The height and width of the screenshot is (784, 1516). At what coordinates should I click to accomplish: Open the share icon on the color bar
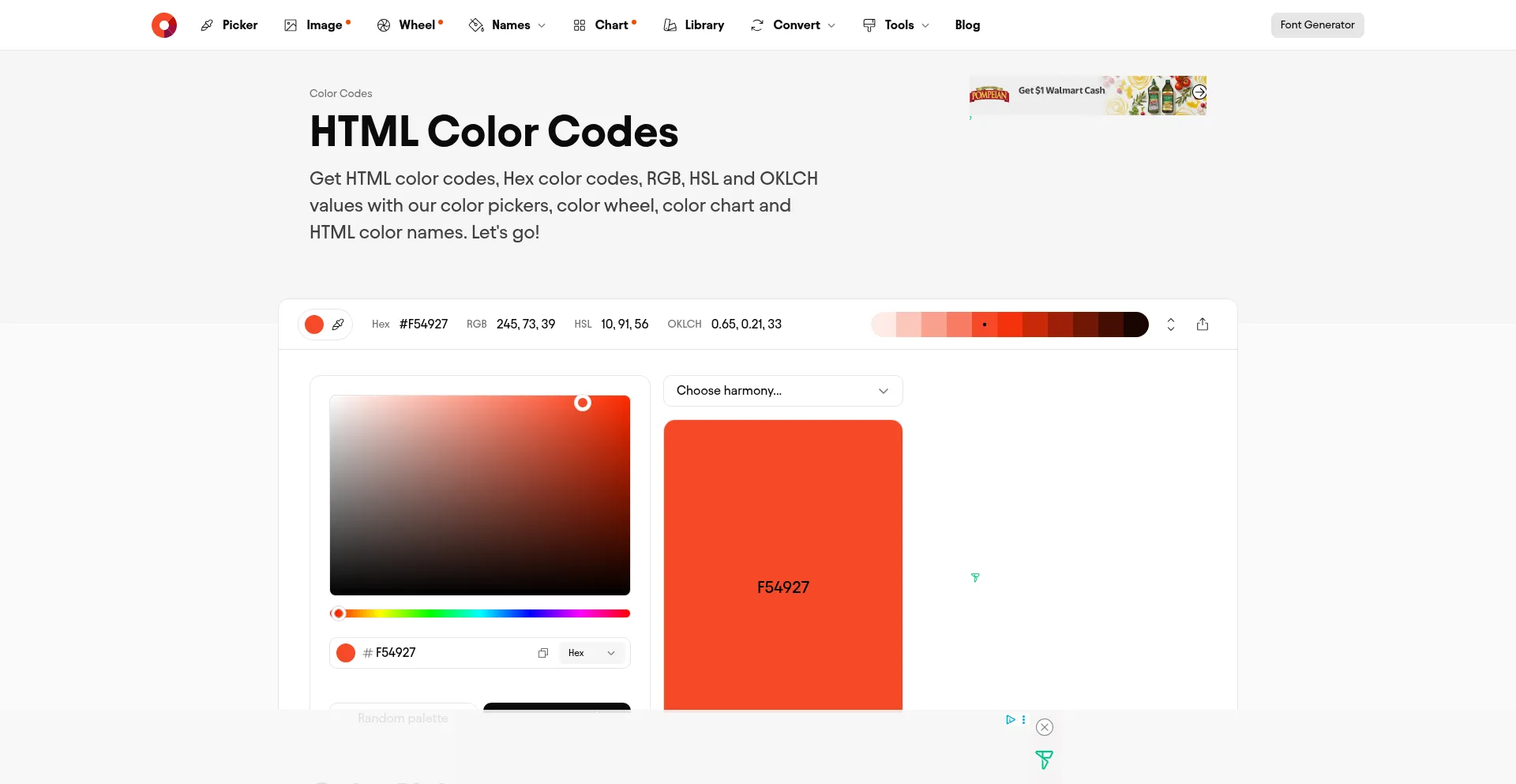[x=1203, y=324]
